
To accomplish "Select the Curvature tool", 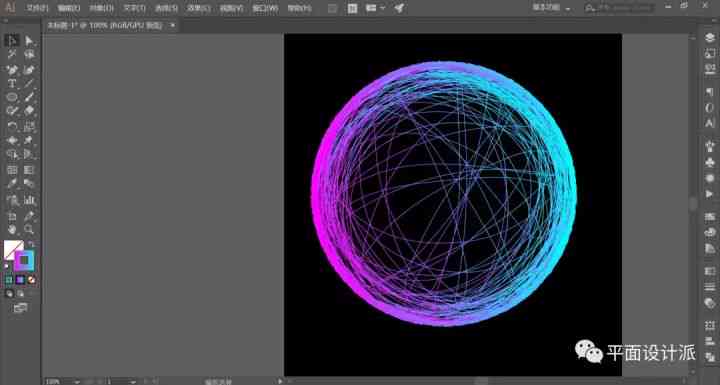I will (29, 70).
